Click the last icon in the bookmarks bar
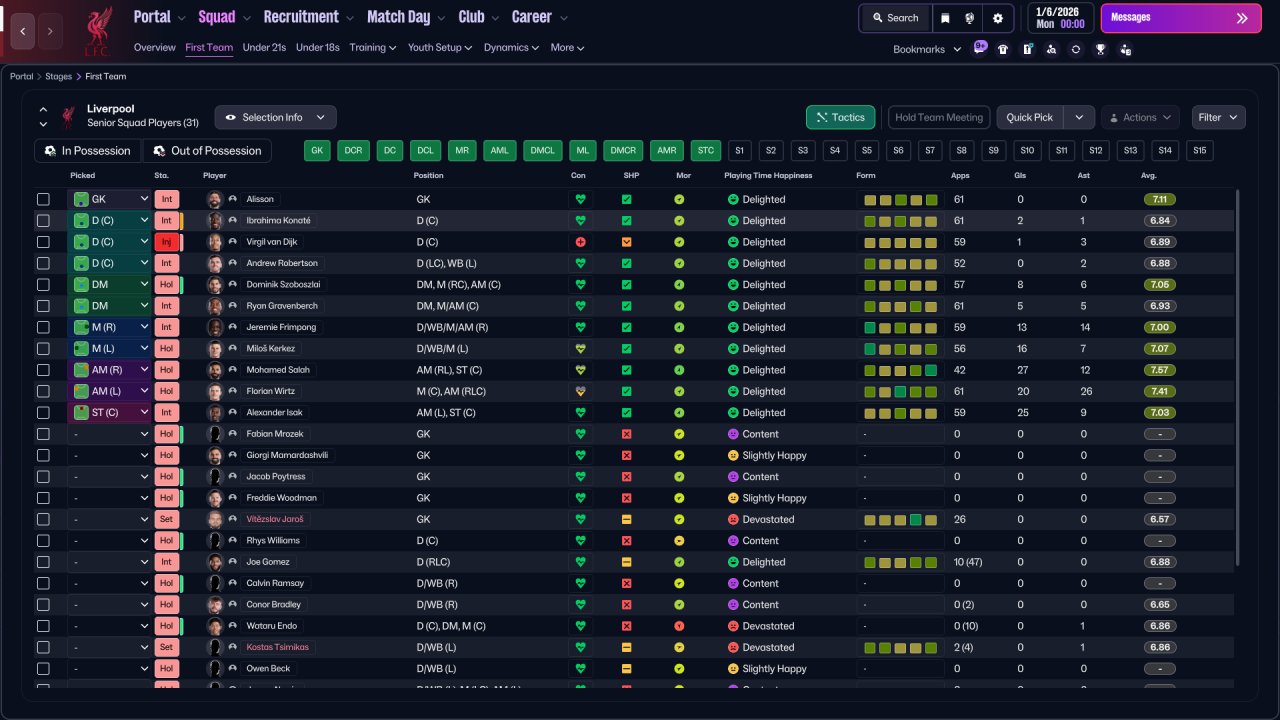1280x720 pixels. pyautogui.click(x=1125, y=49)
